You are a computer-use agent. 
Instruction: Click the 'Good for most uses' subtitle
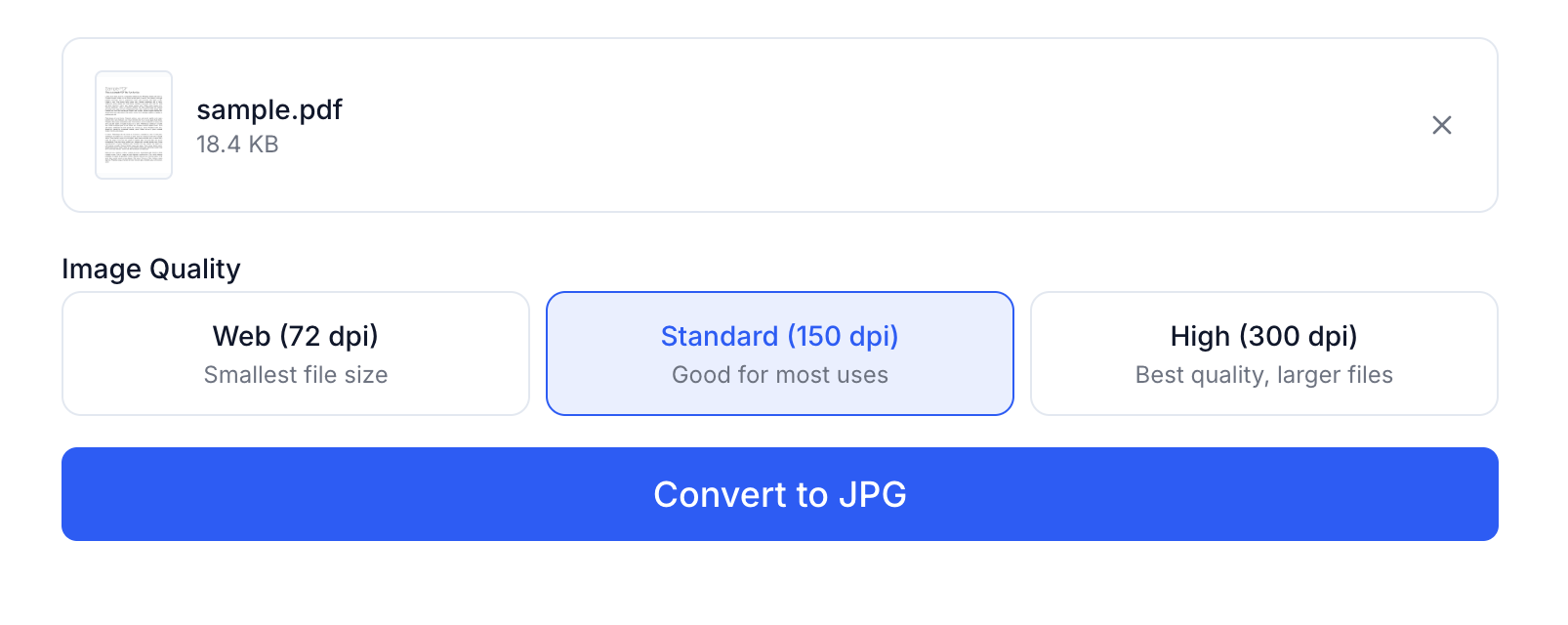pos(779,375)
